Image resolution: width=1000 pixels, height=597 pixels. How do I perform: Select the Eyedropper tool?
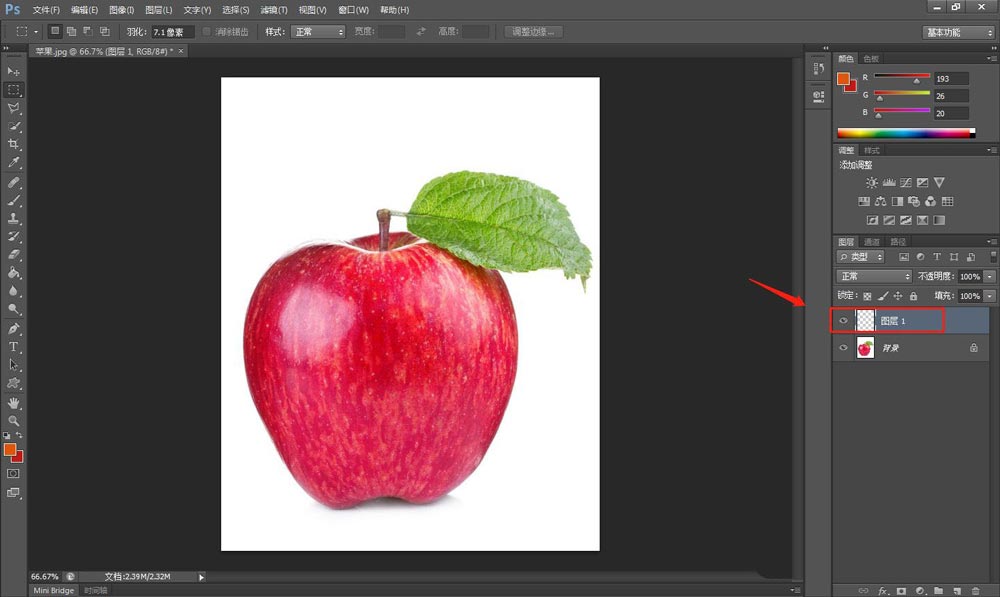pyautogui.click(x=13, y=163)
